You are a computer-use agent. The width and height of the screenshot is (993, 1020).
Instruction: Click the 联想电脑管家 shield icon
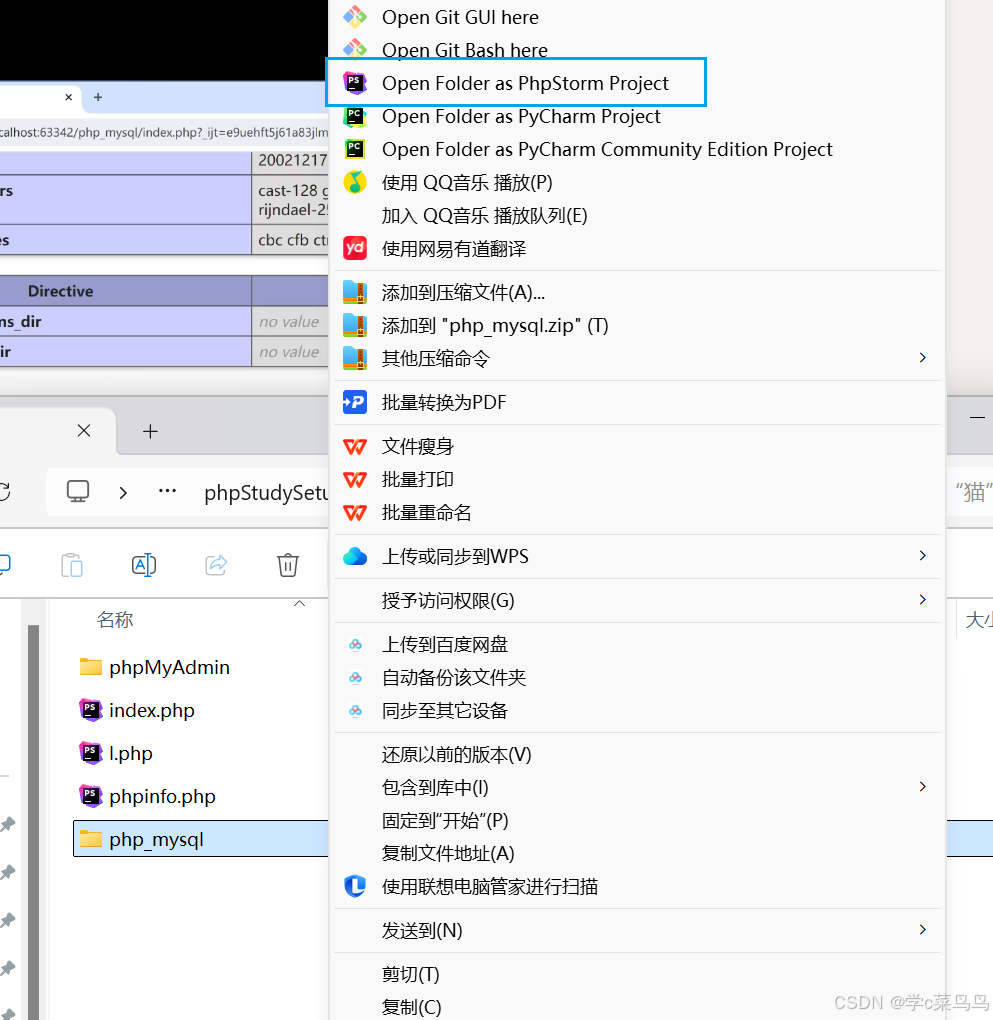[355, 886]
